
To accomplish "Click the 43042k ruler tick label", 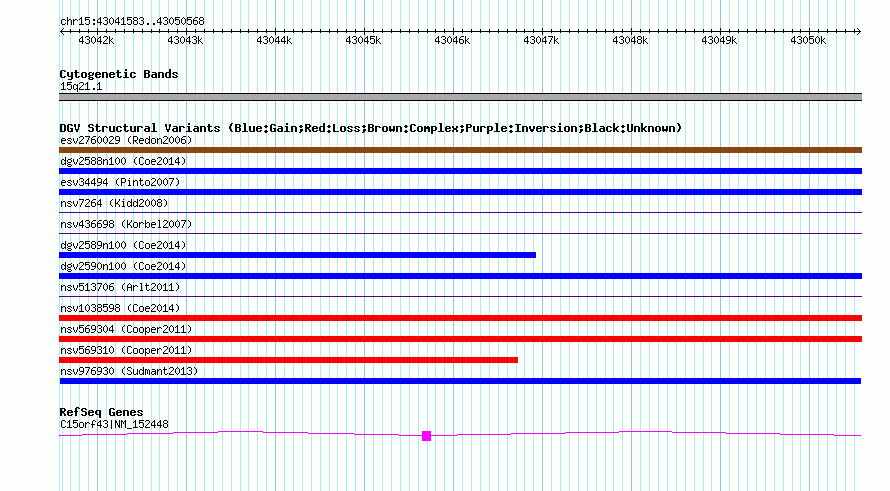I will pyautogui.click(x=96, y=40).
